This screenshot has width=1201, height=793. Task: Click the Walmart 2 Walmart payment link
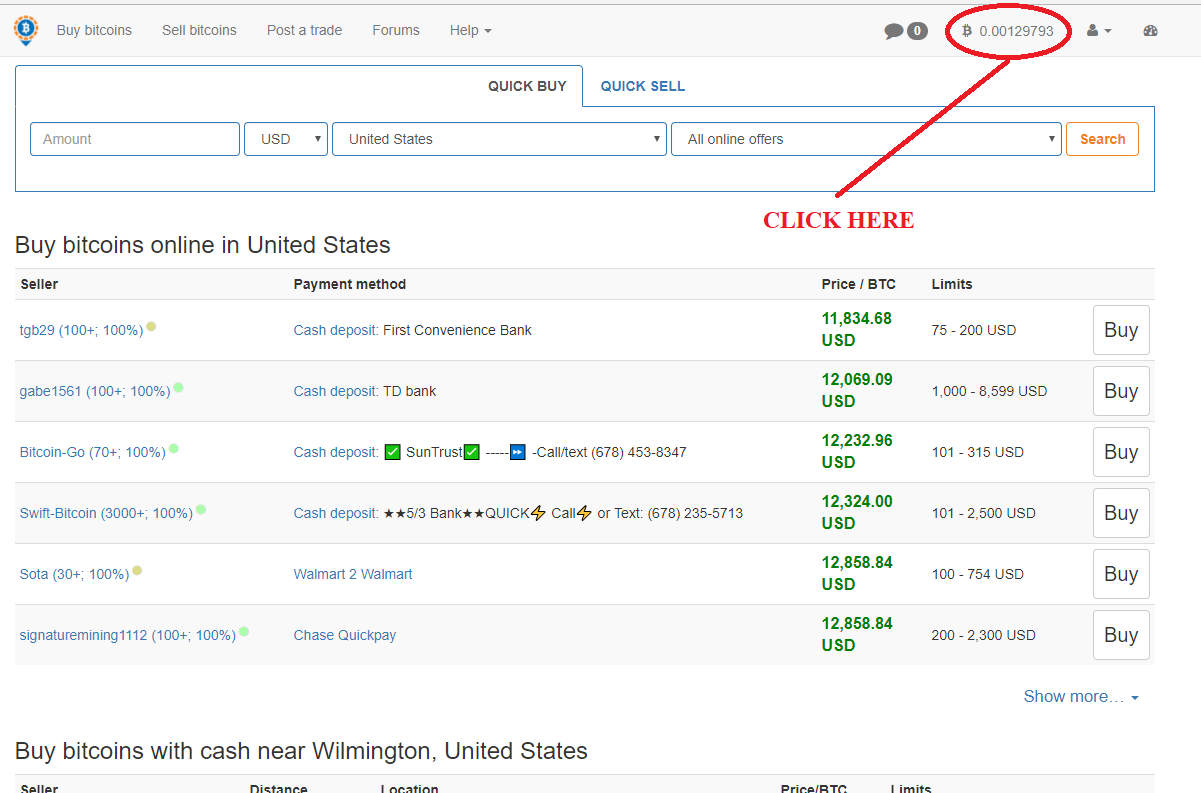pos(352,574)
